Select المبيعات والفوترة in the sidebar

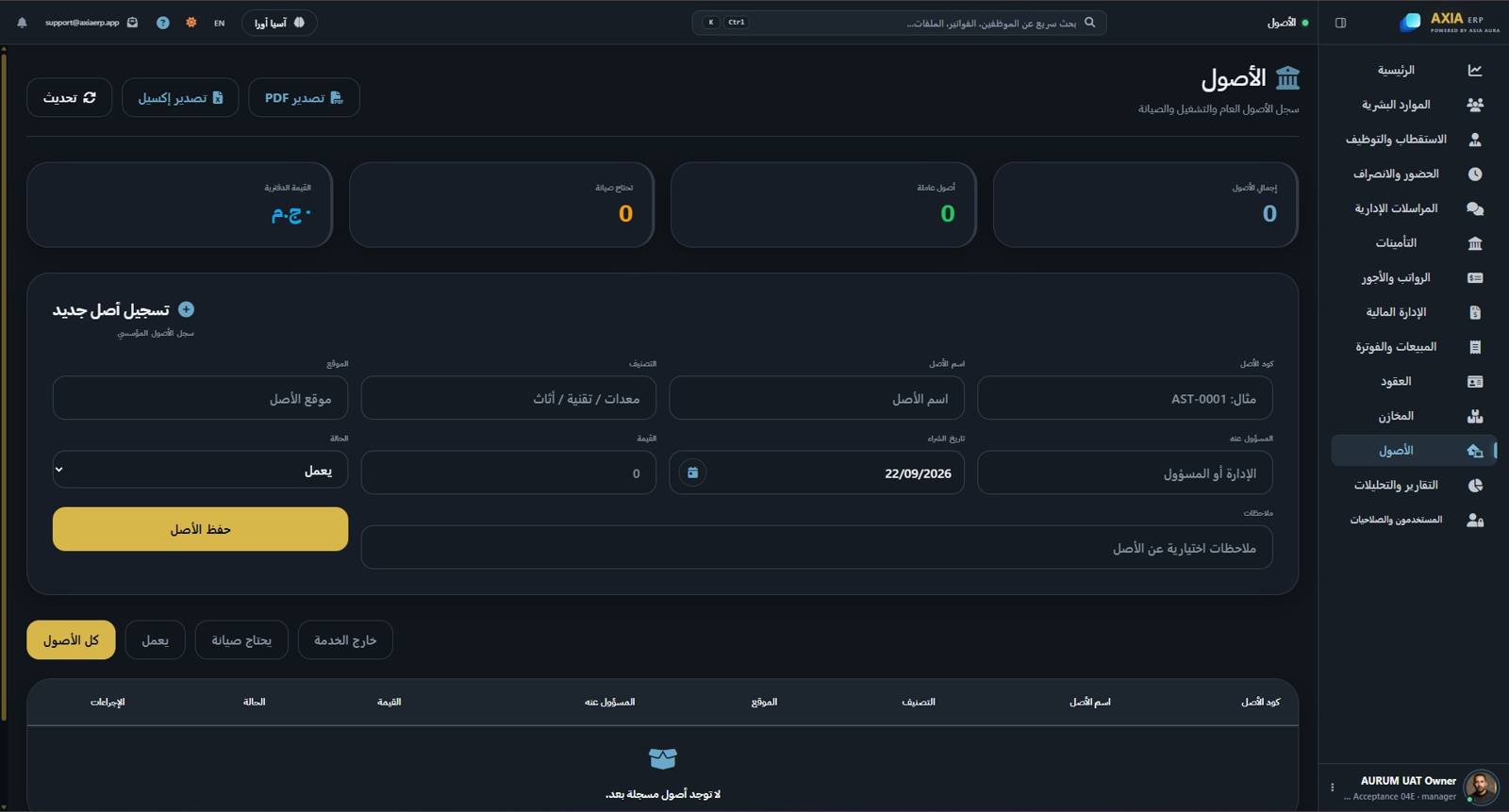click(1414, 347)
